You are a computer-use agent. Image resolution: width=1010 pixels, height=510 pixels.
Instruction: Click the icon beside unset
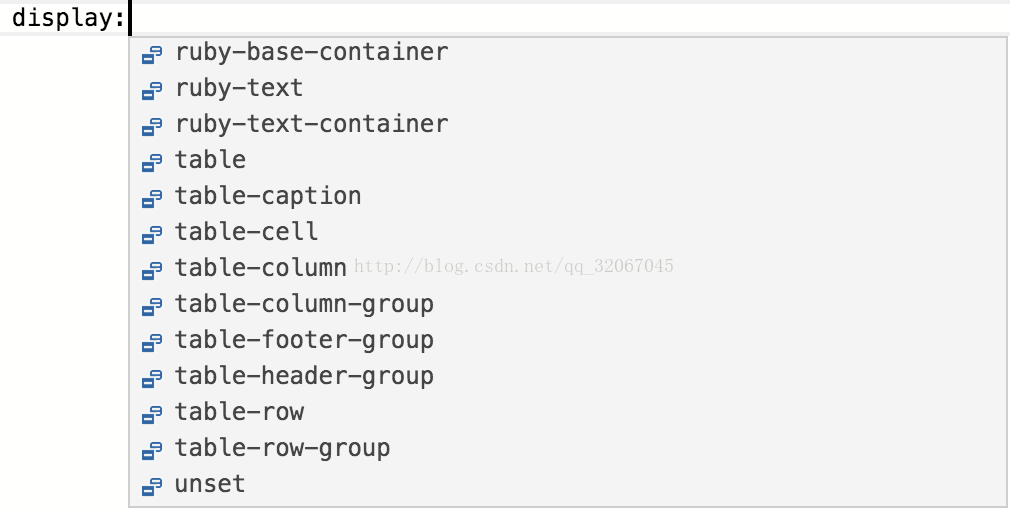click(x=152, y=488)
